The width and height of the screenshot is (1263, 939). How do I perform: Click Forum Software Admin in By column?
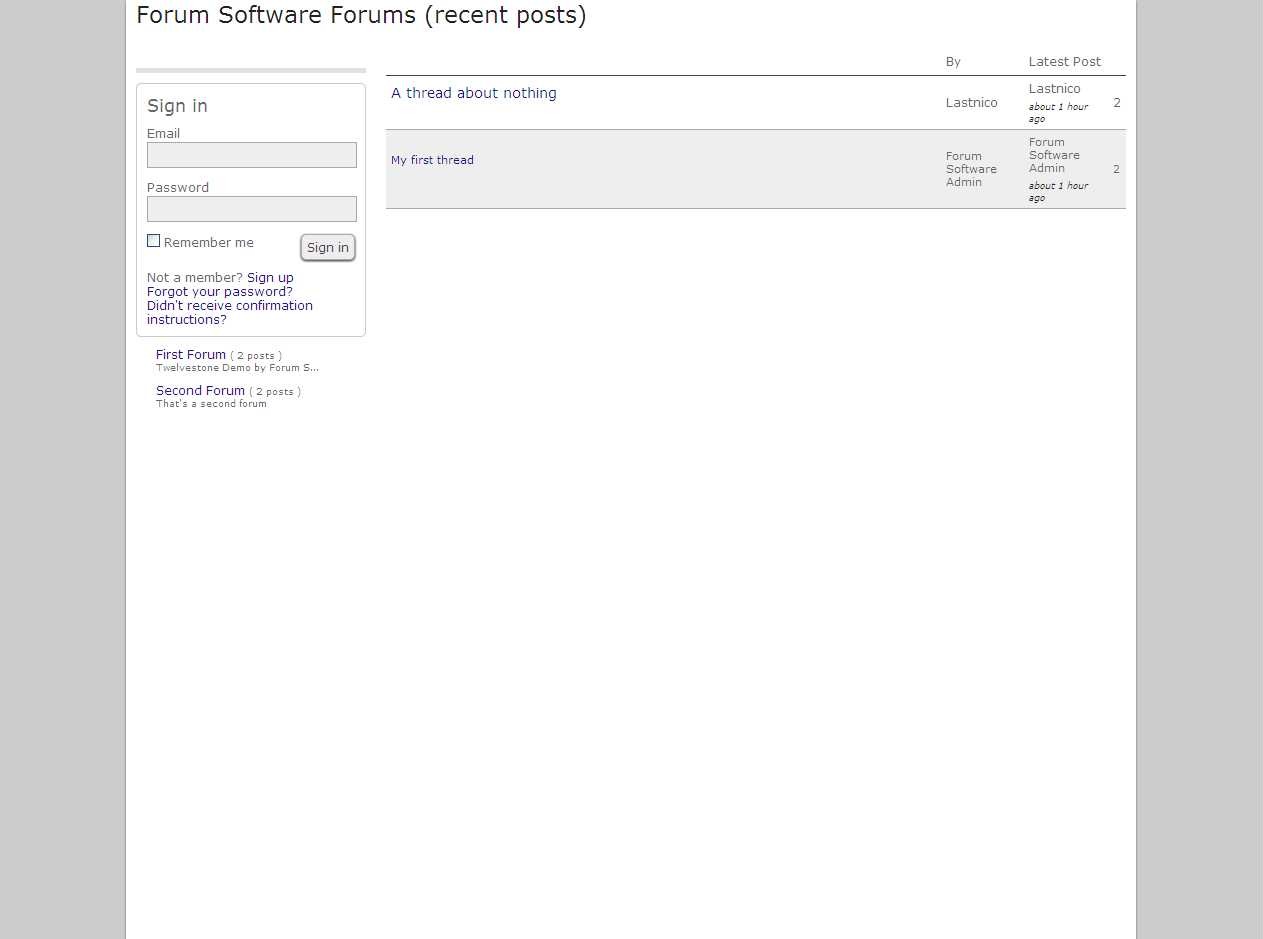(x=970, y=169)
